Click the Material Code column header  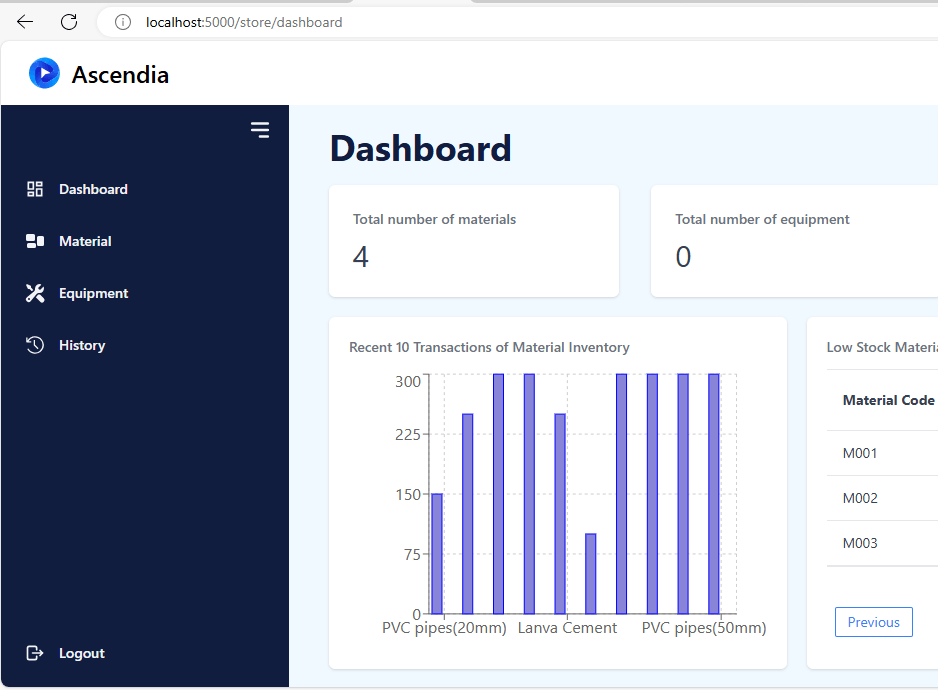pos(888,400)
